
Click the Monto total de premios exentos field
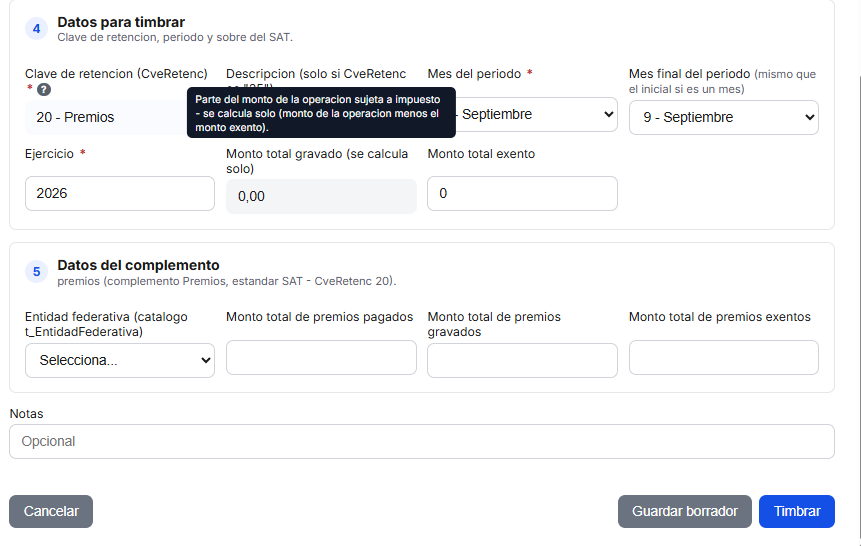pos(724,358)
